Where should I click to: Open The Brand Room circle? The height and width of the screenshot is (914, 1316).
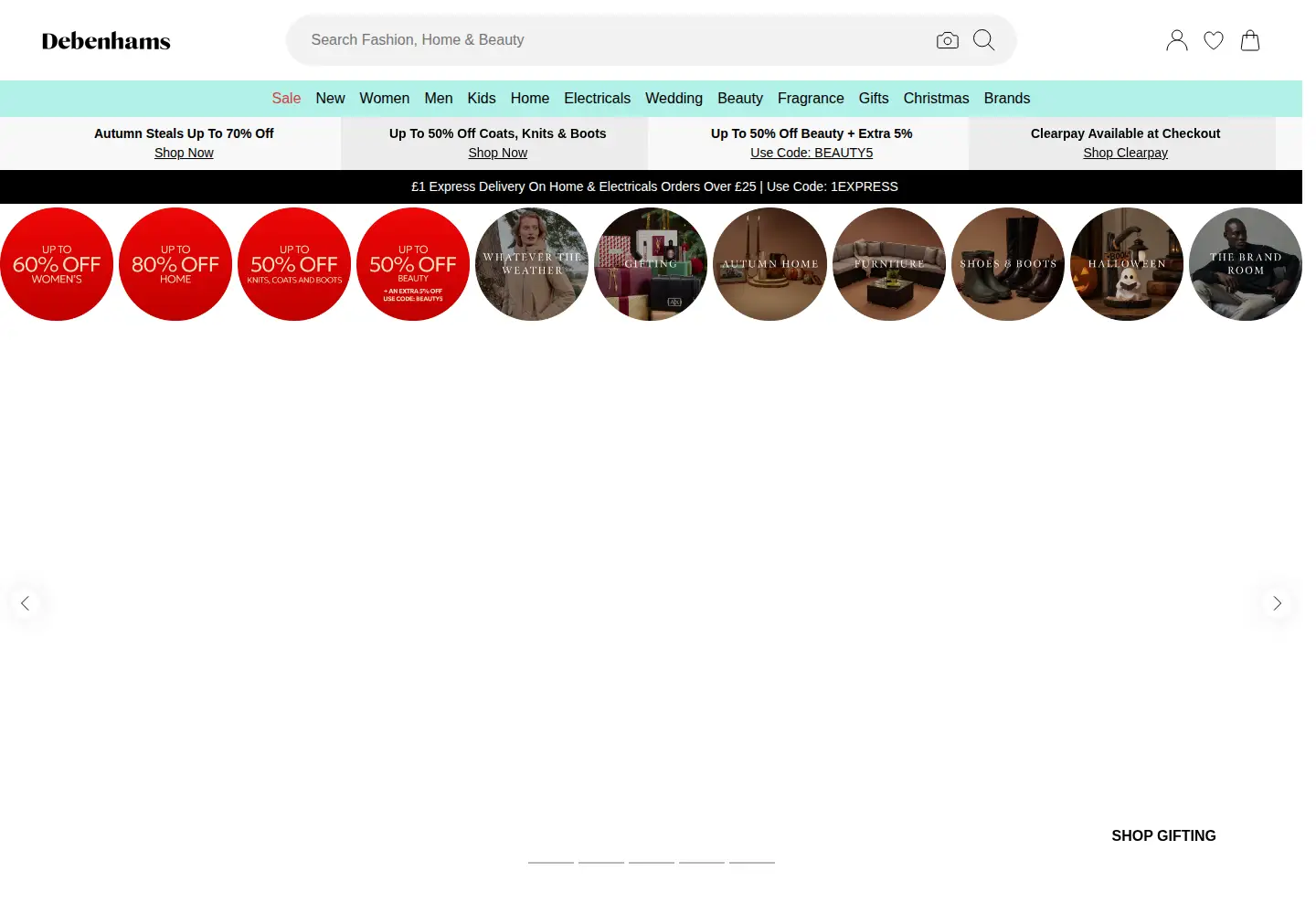(x=1246, y=264)
